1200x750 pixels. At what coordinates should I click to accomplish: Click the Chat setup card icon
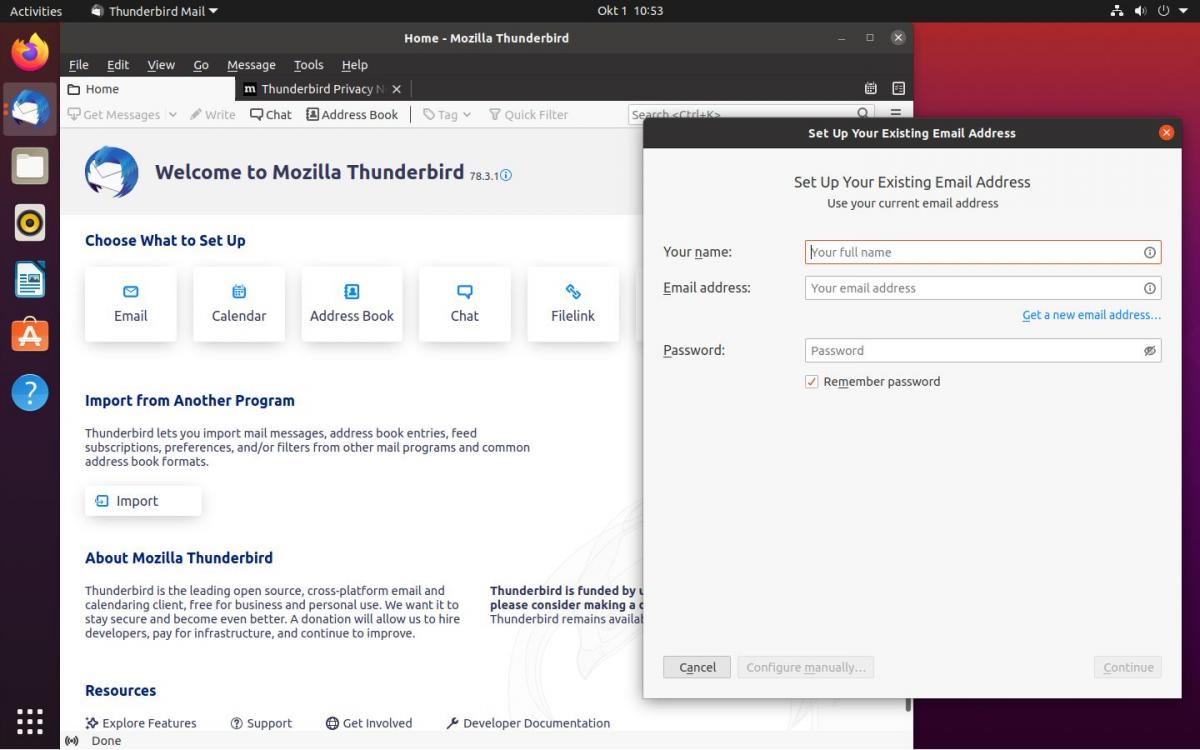pos(464,292)
